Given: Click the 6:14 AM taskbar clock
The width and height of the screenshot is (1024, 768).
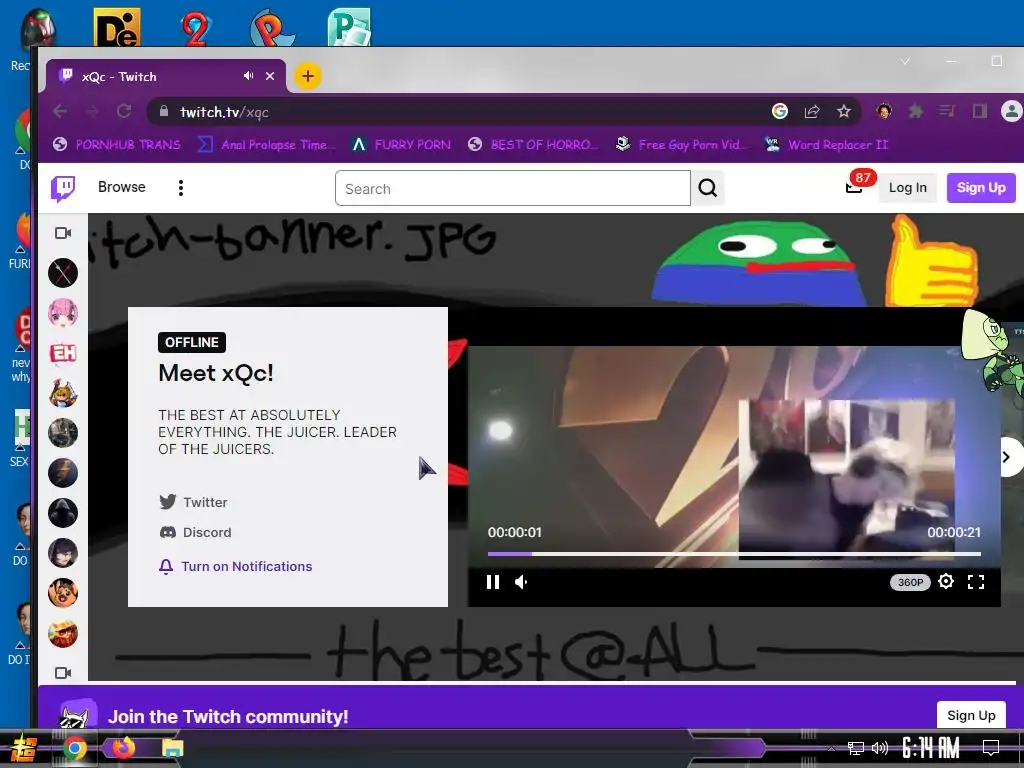Looking at the screenshot, I should point(931,748).
